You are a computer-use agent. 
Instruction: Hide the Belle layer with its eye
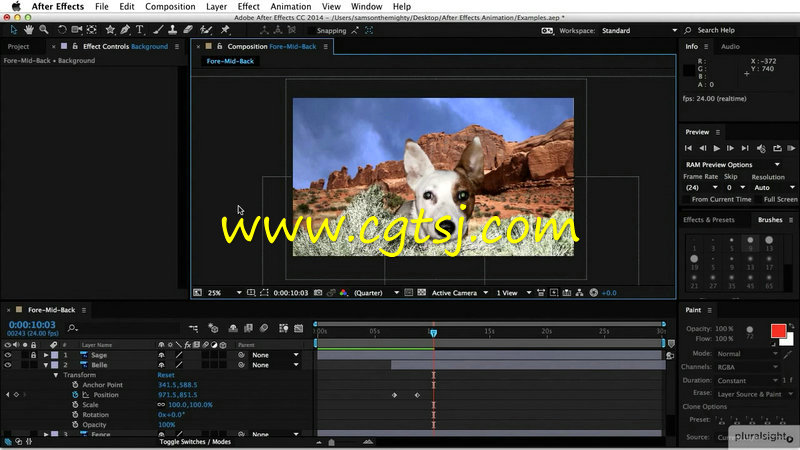[8, 365]
